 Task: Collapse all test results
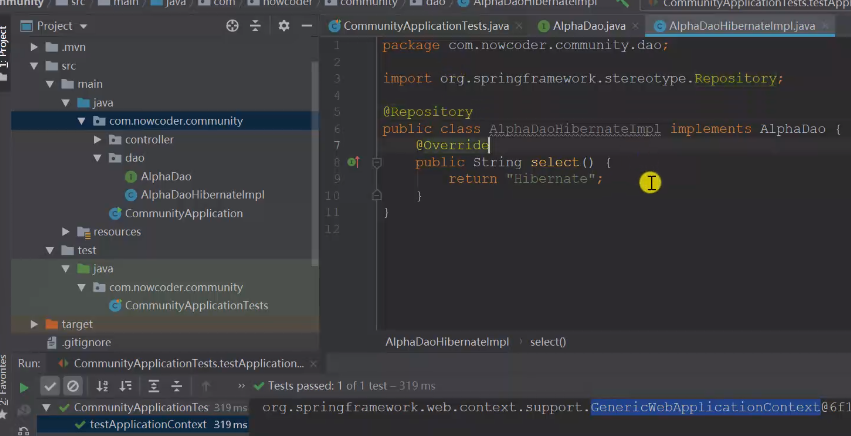point(176,387)
